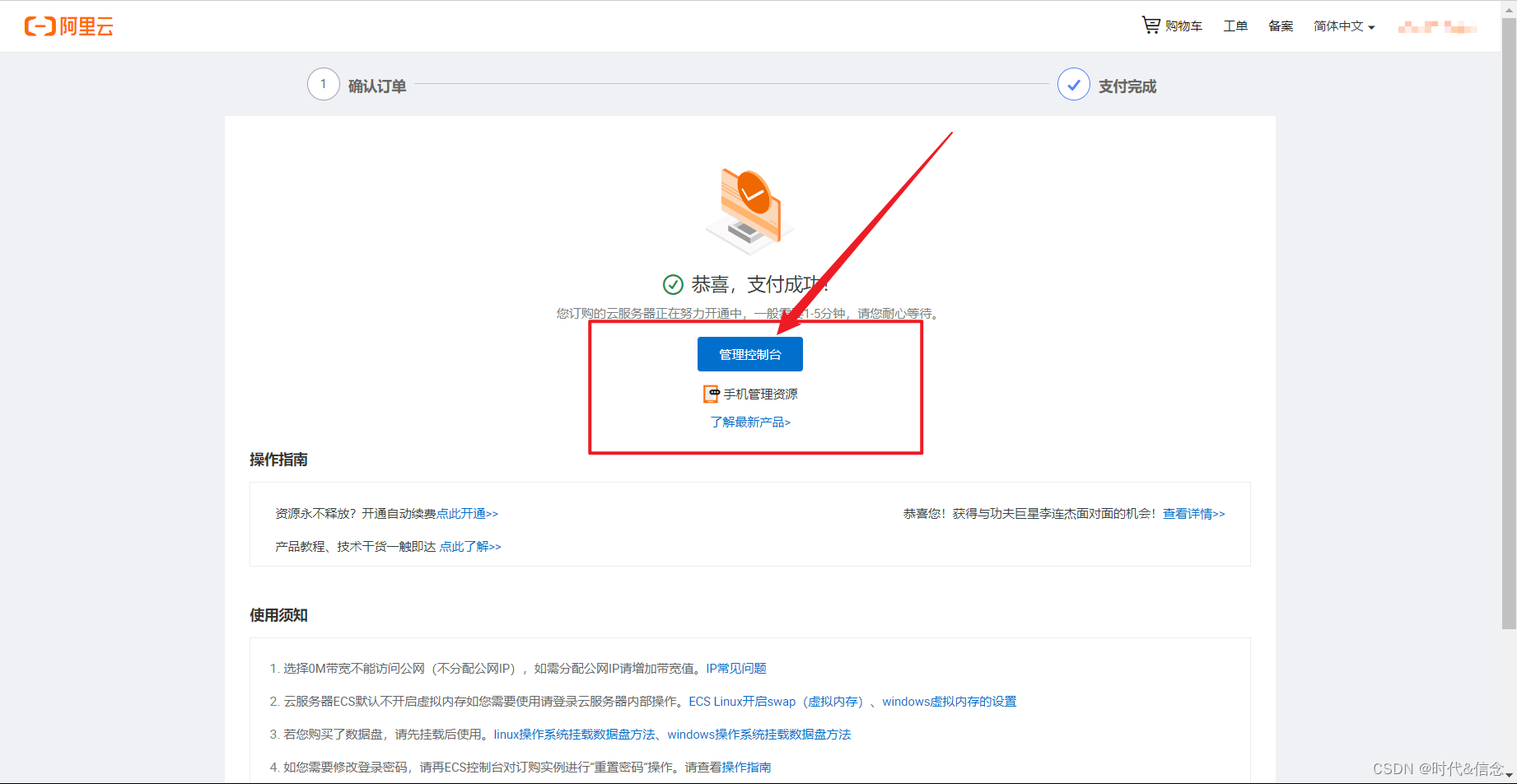The width and height of the screenshot is (1517, 784).
Task: Click the 支付完成 checkmark step icon
Action: pyautogui.click(x=1074, y=84)
